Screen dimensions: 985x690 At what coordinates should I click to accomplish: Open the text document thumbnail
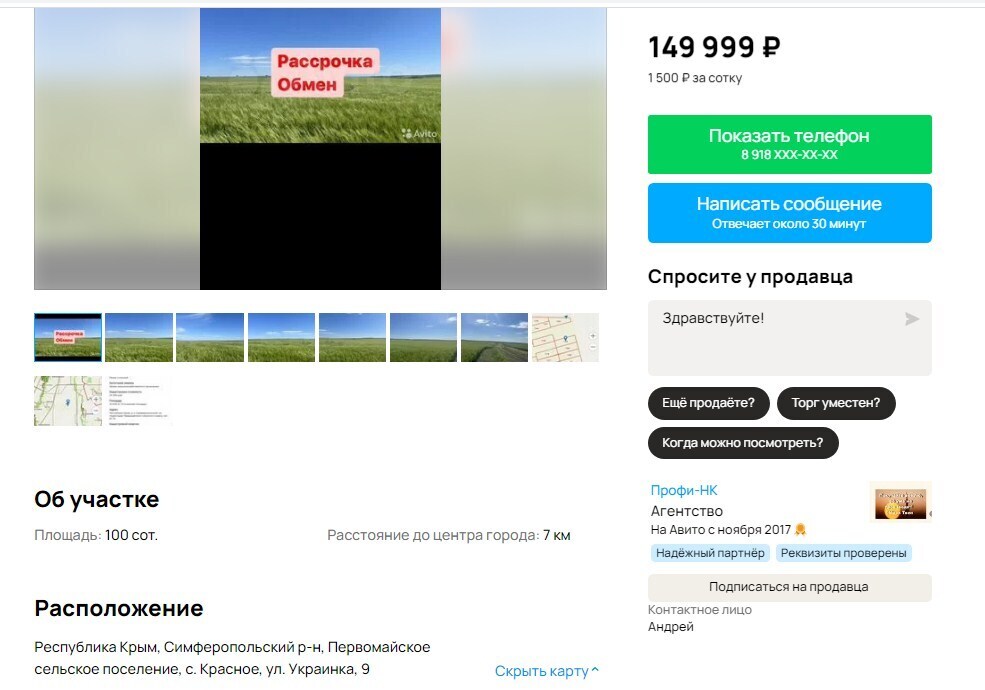139,401
